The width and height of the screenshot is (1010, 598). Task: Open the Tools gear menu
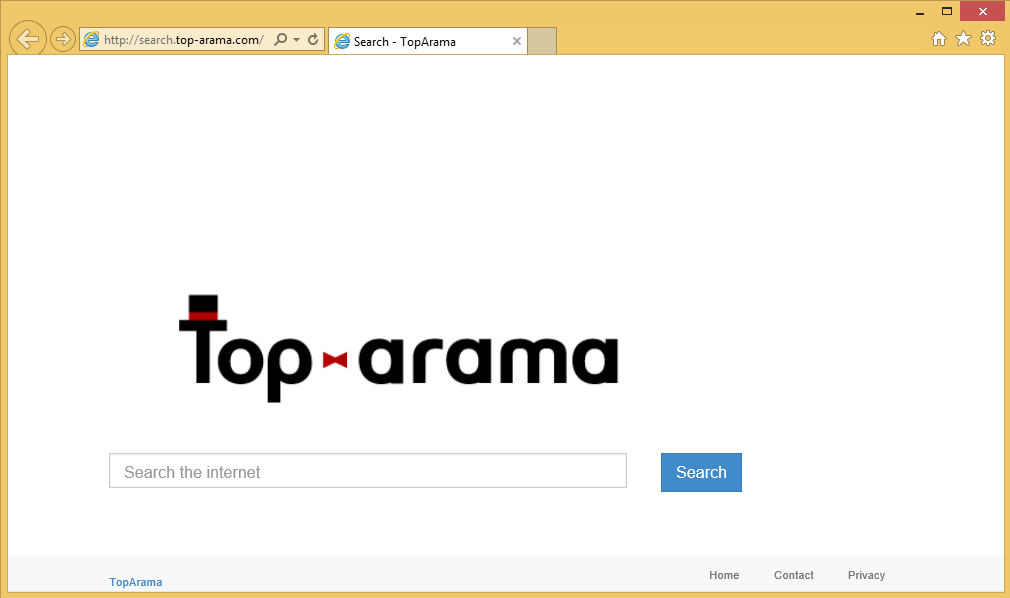coord(988,38)
